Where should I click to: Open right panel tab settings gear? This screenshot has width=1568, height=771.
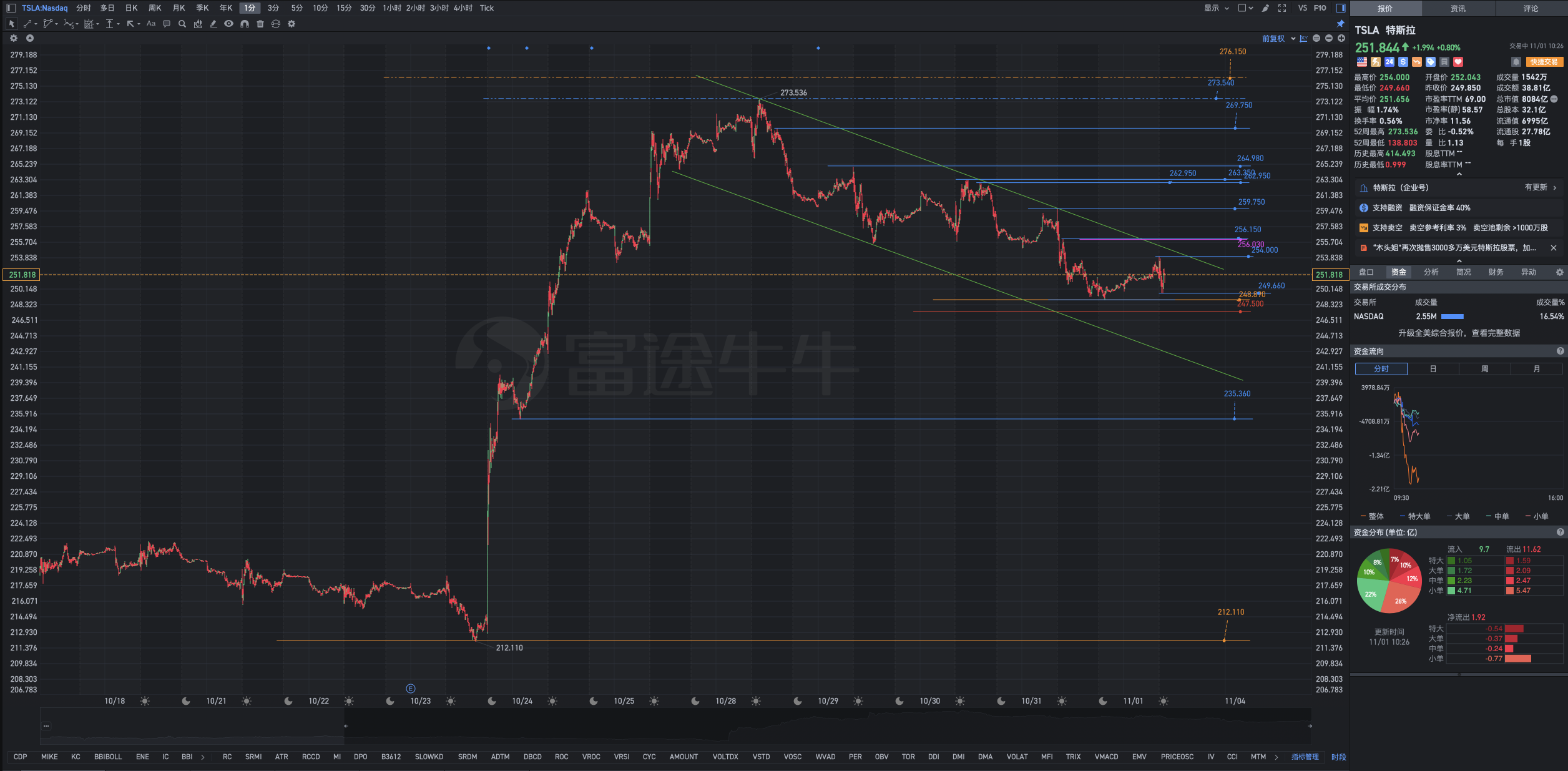[x=1559, y=272]
